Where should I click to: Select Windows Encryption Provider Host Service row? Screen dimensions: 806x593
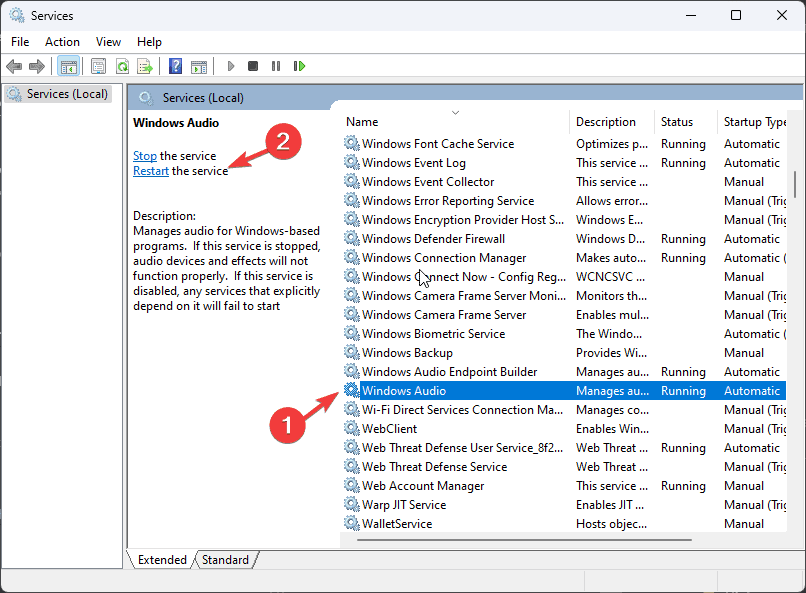563,219
